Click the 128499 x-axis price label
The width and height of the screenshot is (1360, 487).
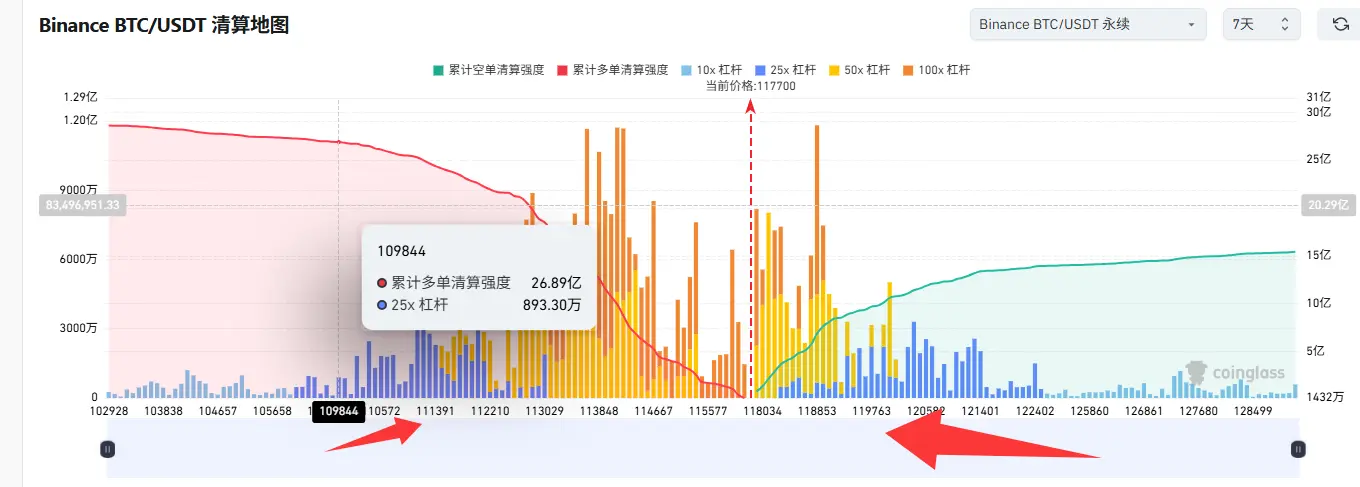point(1254,411)
